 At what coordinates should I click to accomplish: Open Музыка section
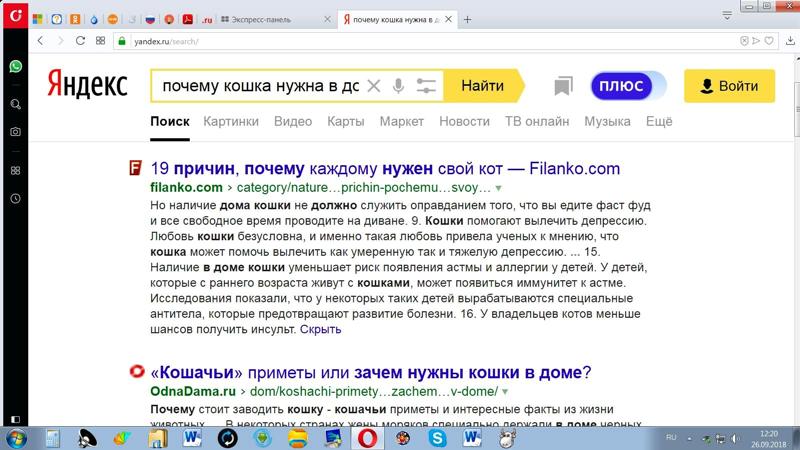(x=608, y=121)
